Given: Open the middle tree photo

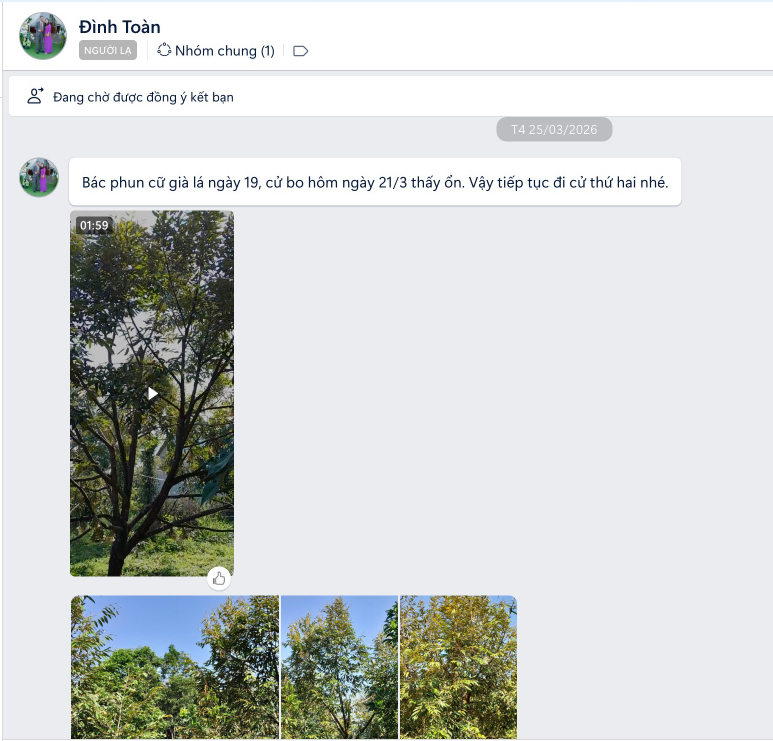Looking at the screenshot, I should pos(339,667).
